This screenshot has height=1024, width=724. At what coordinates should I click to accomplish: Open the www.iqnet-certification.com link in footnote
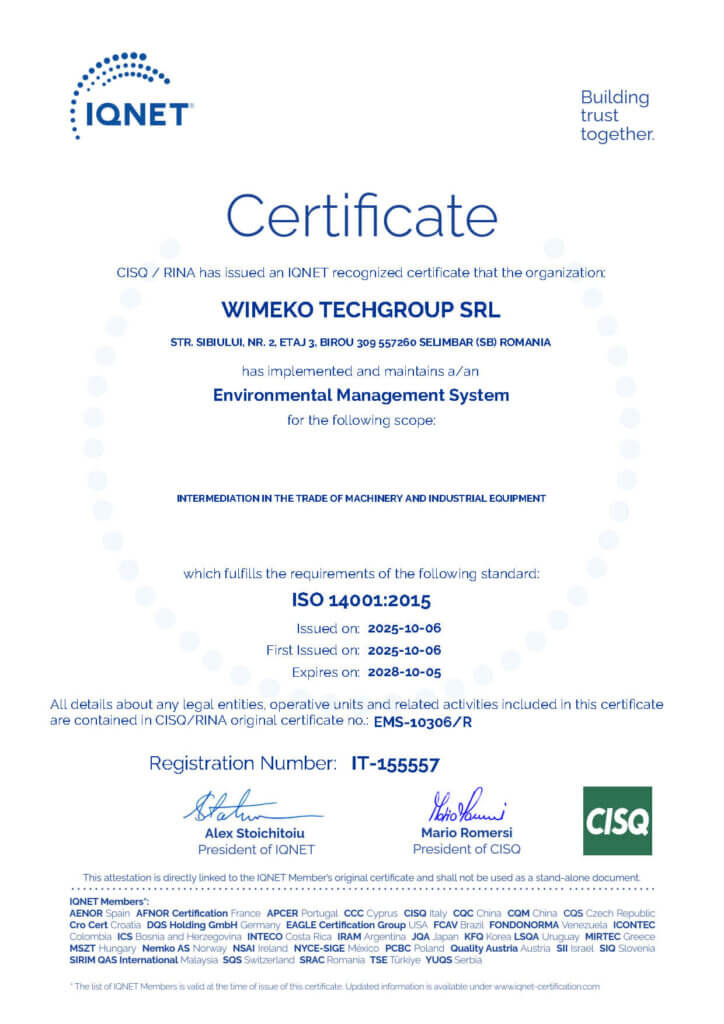tap(546, 987)
